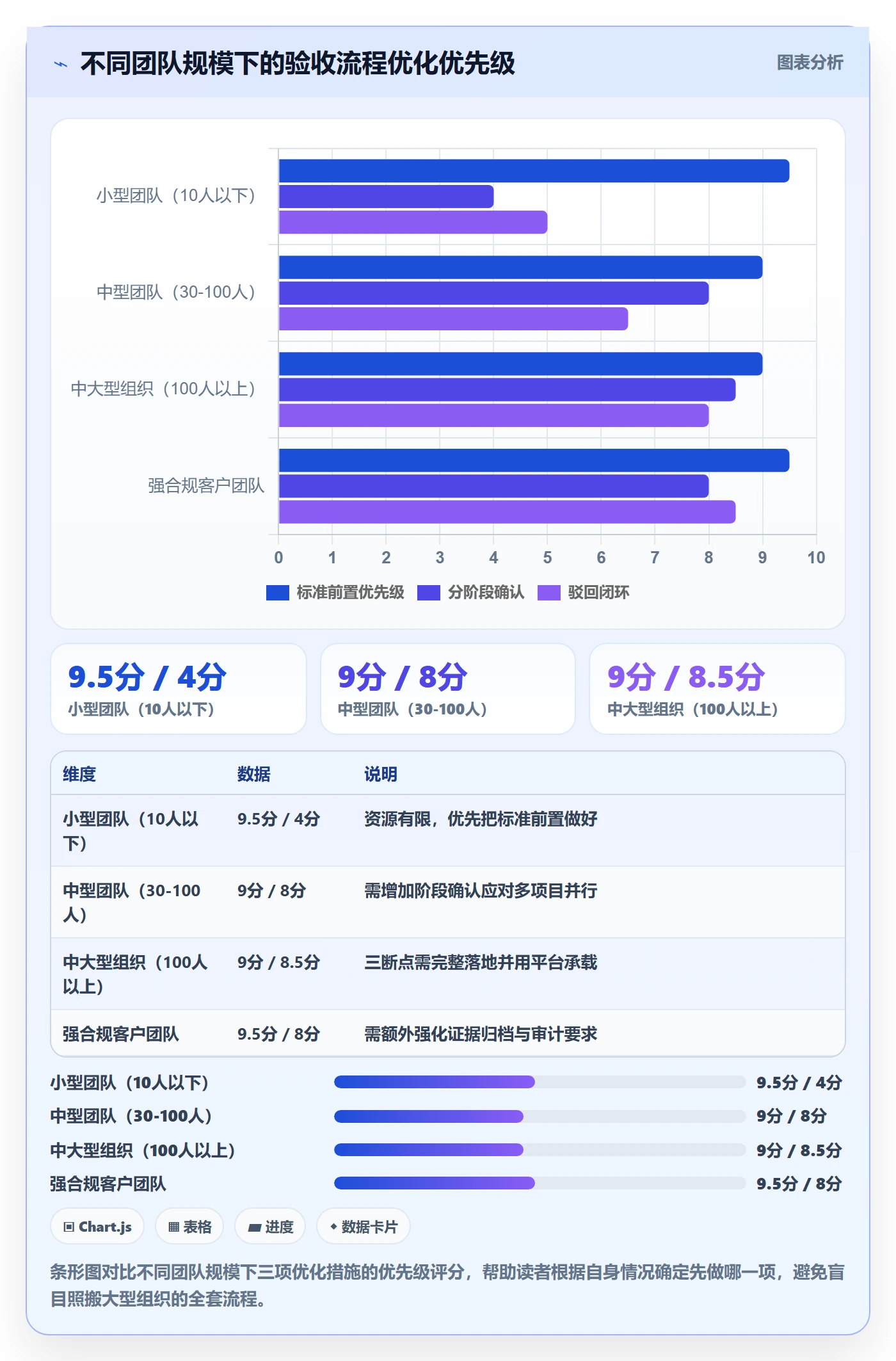Toggle the 驳回闭环 legend color swatch
Screen dimensions: 896x1361
pyautogui.click(x=549, y=593)
